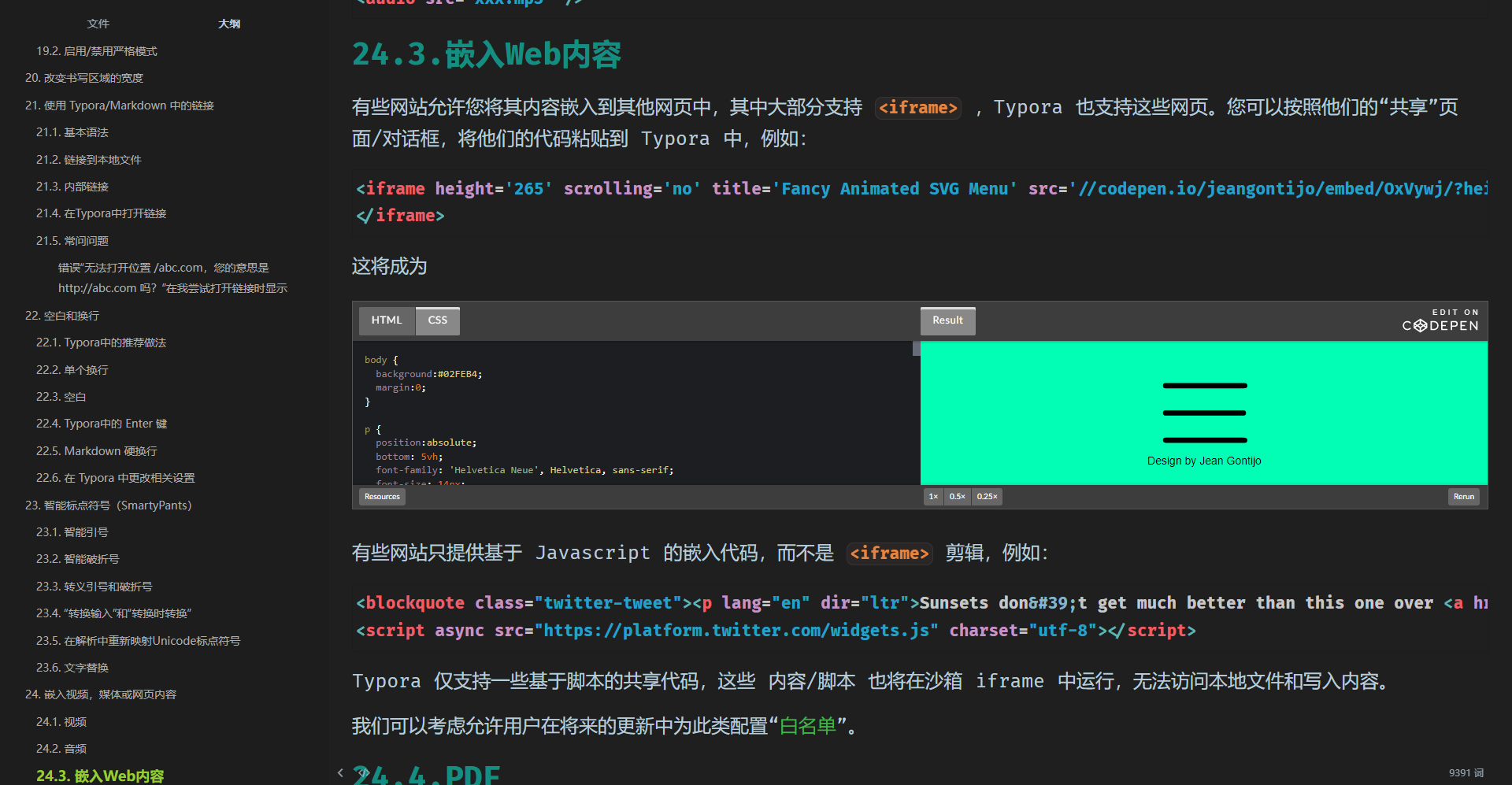Set preview zoom to 0.5×

point(958,497)
